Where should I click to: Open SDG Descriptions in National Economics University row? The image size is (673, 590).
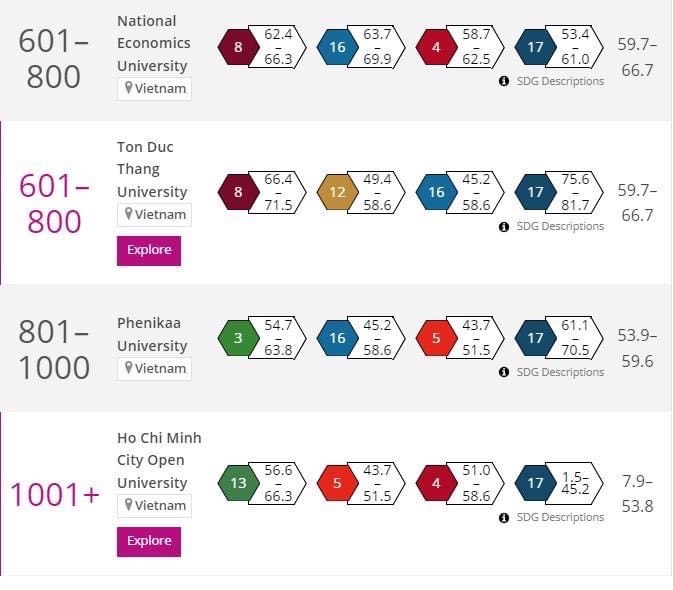(x=559, y=81)
